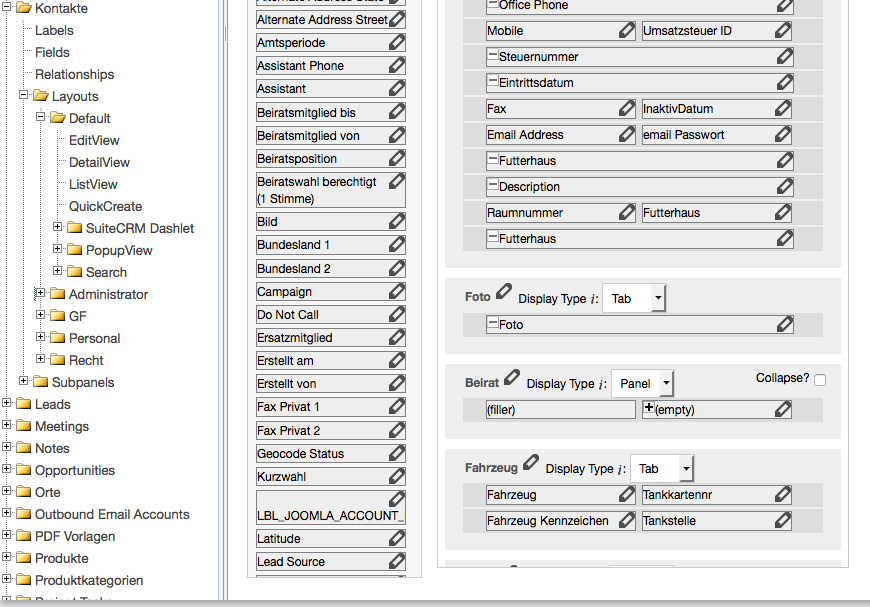Edit the Assistant Phone field via pencil
Image resolution: width=870 pixels, height=607 pixels.
coord(397,65)
